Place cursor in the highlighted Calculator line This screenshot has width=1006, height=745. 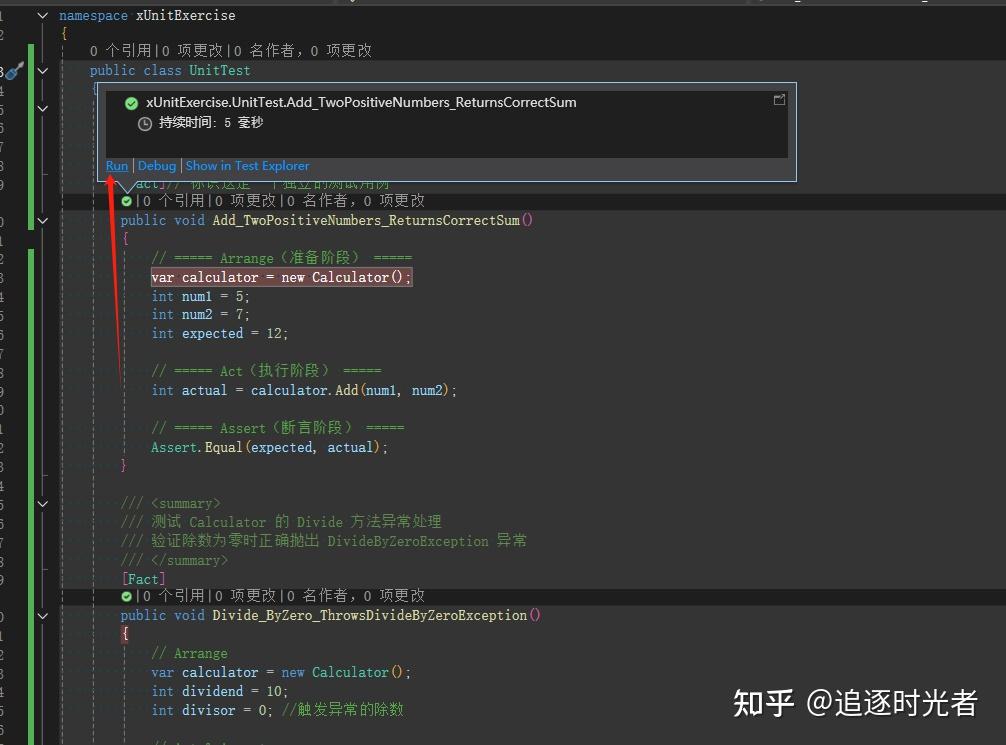coord(280,277)
